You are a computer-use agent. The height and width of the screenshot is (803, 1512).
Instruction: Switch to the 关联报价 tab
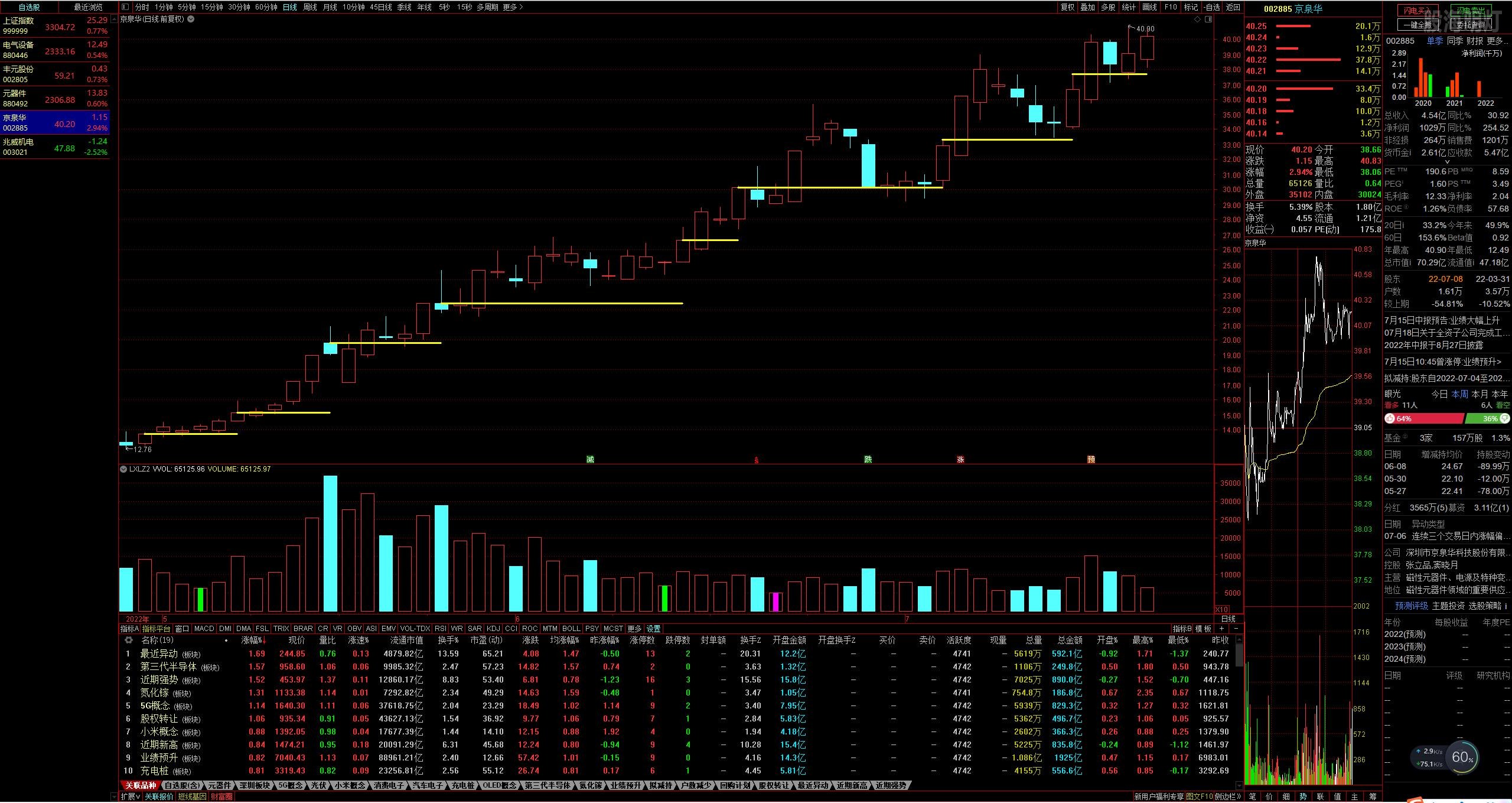[x=159, y=797]
